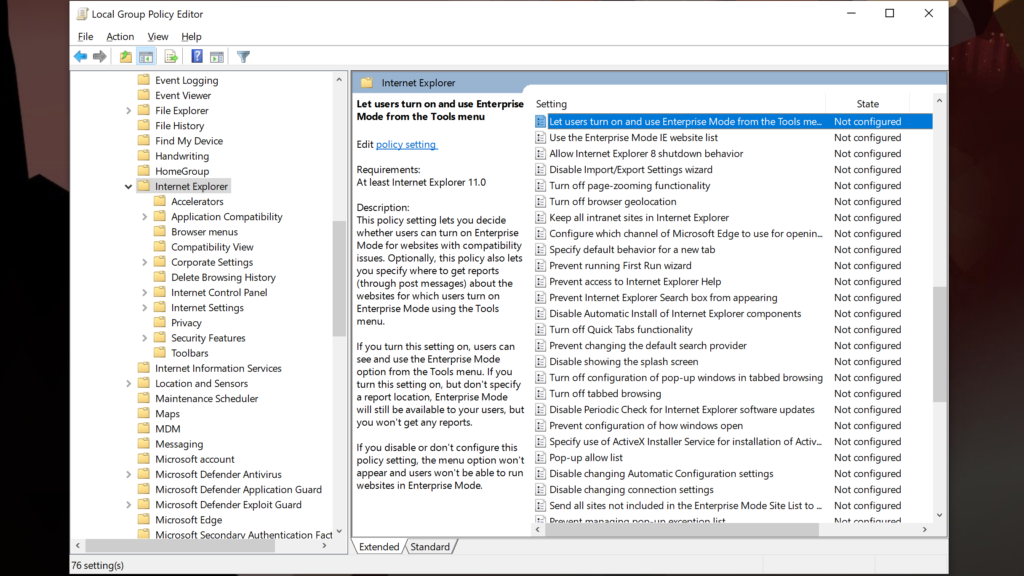The width and height of the screenshot is (1024, 576).
Task: Click the policy icon beside 'Use the Enterprise Mode IE website list'
Action: pyautogui.click(x=540, y=138)
